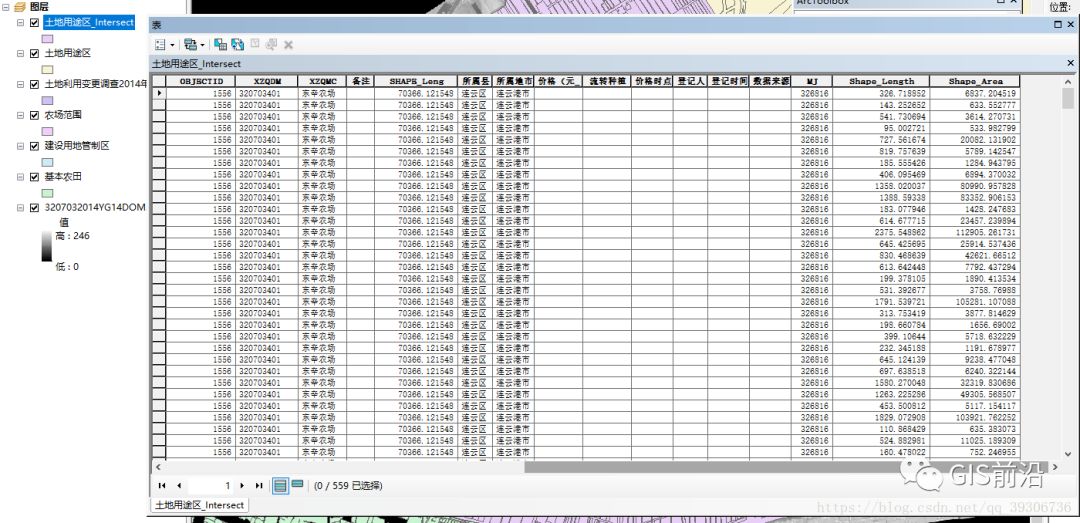Click the 备注 column header
The height and width of the screenshot is (523, 1080).
(360, 81)
